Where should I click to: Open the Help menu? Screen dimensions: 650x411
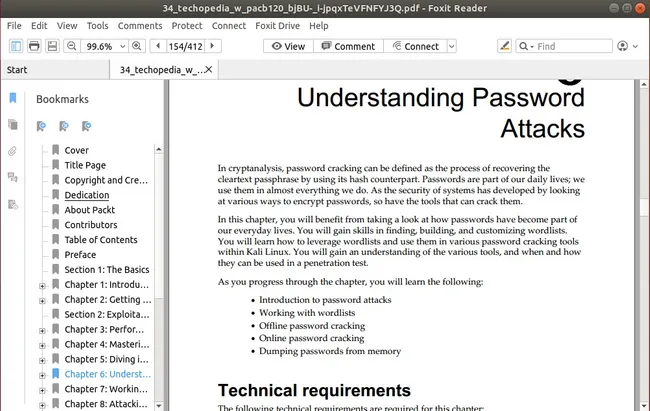pos(319,26)
